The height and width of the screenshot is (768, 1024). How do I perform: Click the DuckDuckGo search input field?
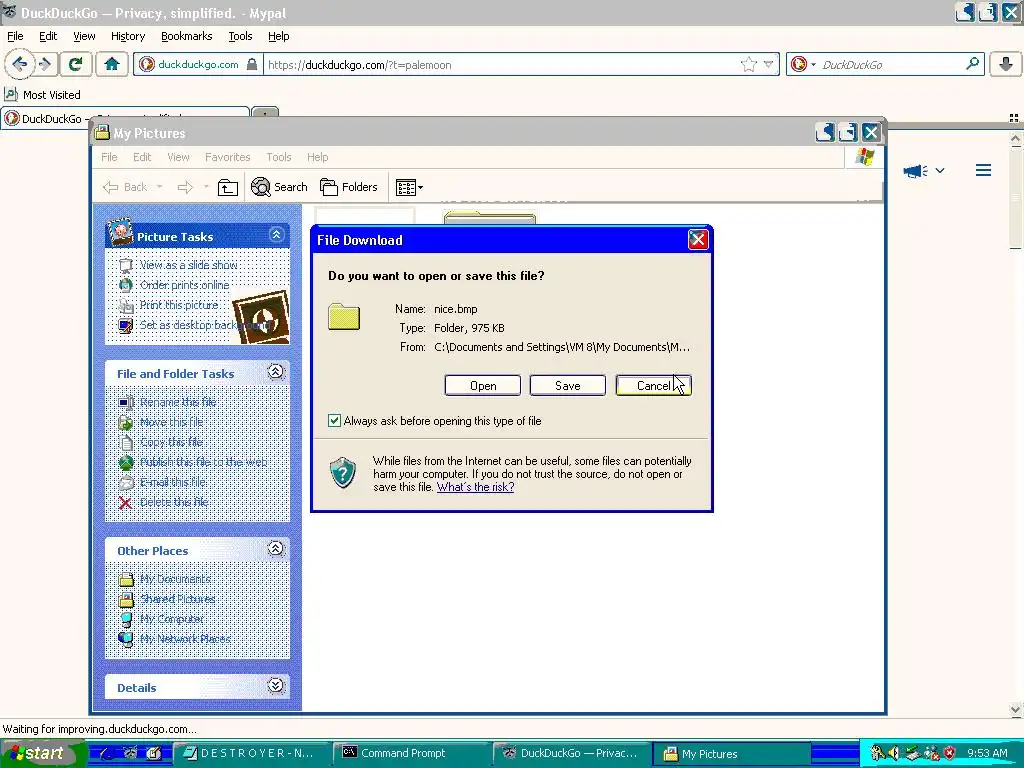tap(891, 64)
